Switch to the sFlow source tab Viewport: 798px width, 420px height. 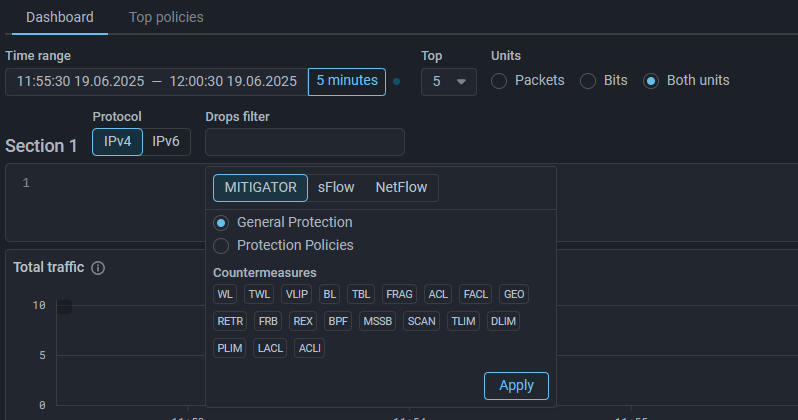coord(336,188)
